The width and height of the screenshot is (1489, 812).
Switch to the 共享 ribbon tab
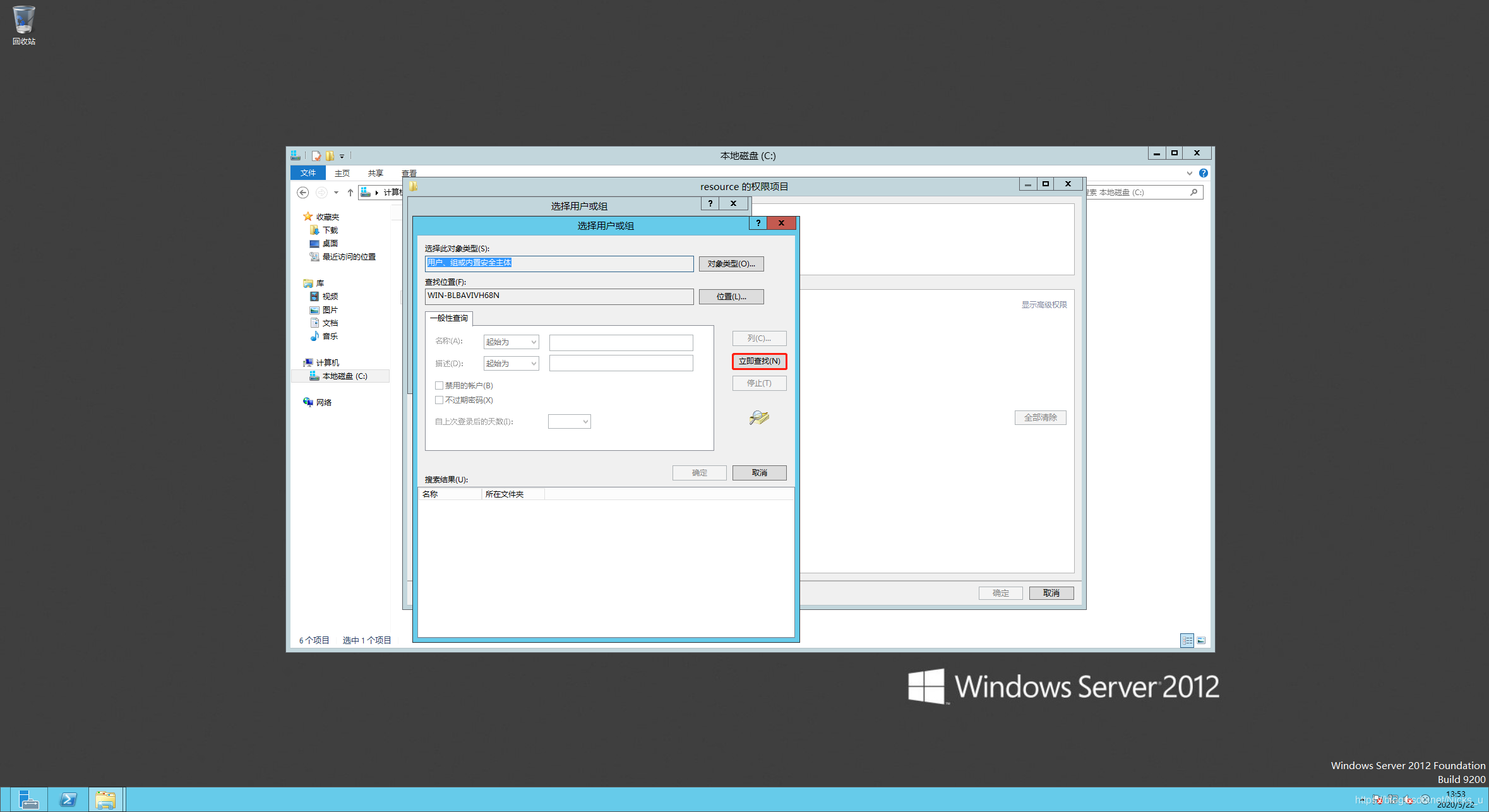pos(375,173)
